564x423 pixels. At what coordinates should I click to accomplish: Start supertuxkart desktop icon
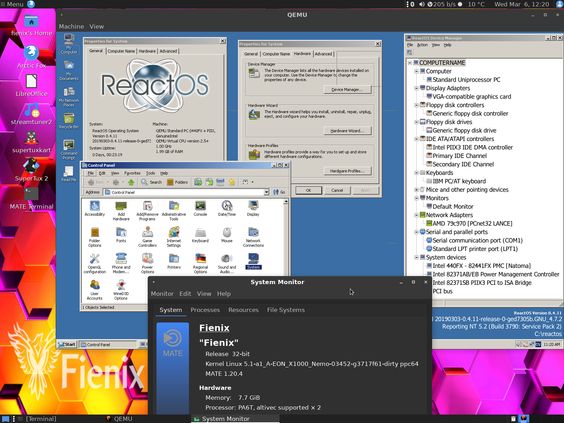pos(31,142)
